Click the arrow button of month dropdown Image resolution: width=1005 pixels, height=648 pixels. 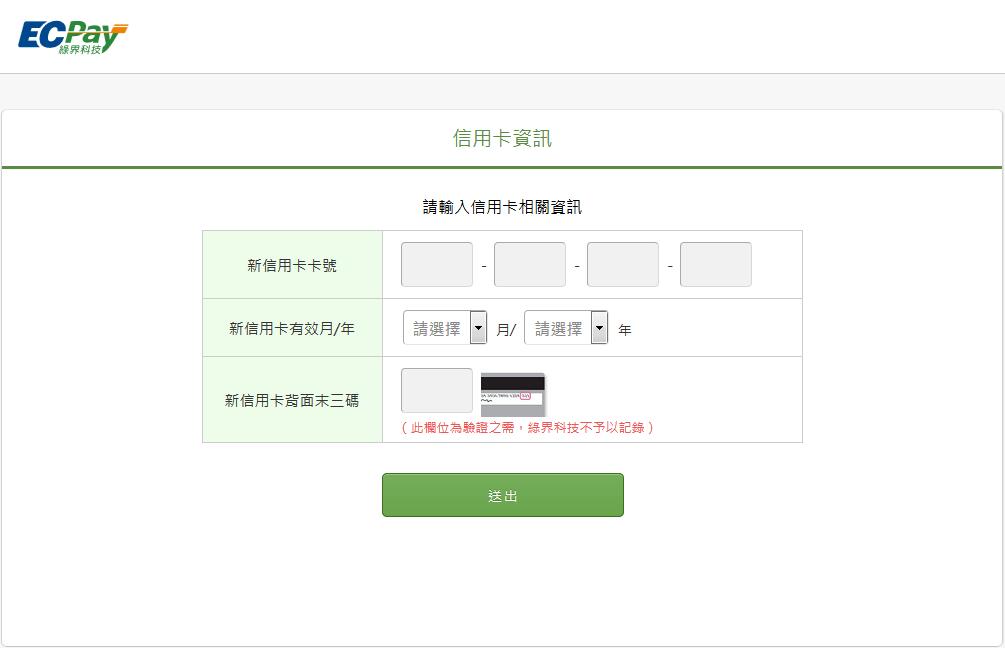click(x=478, y=328)
